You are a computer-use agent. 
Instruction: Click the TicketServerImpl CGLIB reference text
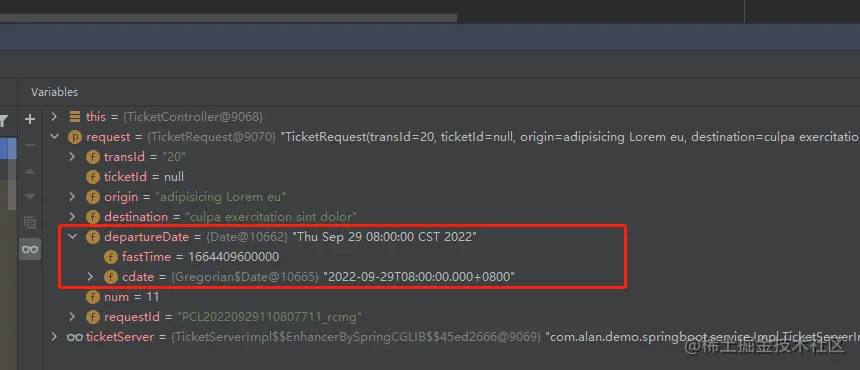(x=356, y=337)
